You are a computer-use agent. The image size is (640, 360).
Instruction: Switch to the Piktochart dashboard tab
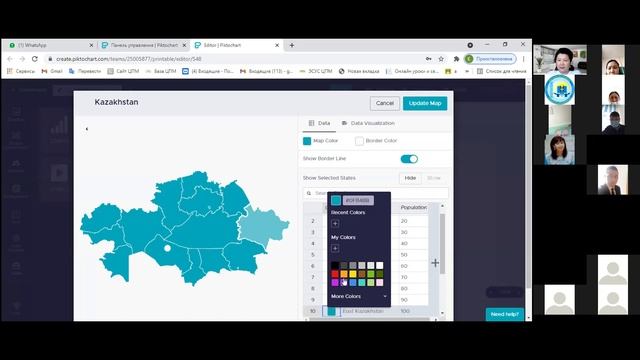(144, 45)
